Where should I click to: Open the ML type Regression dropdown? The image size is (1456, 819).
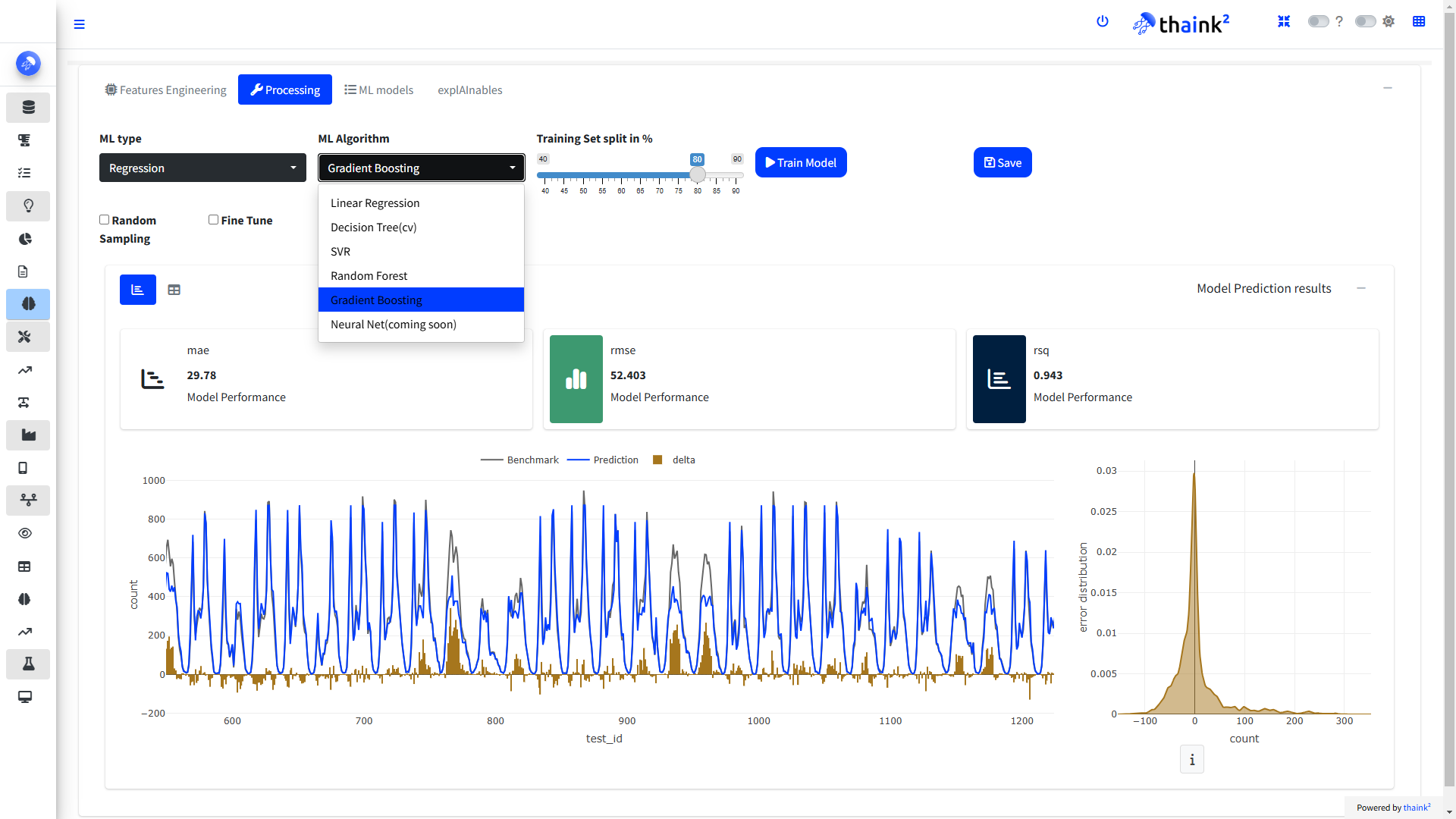pos(202,168)
